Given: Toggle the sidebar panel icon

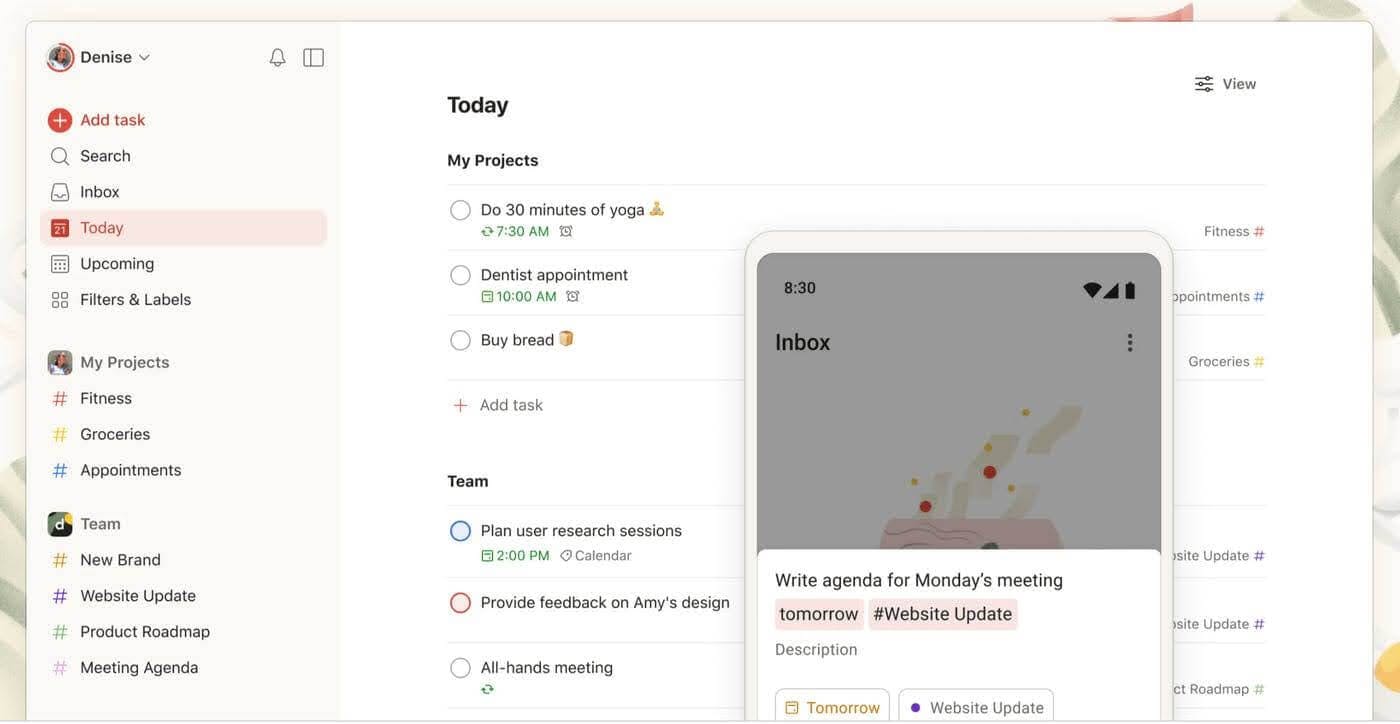Looking at the screenshot, I should (x=313, y=58).
